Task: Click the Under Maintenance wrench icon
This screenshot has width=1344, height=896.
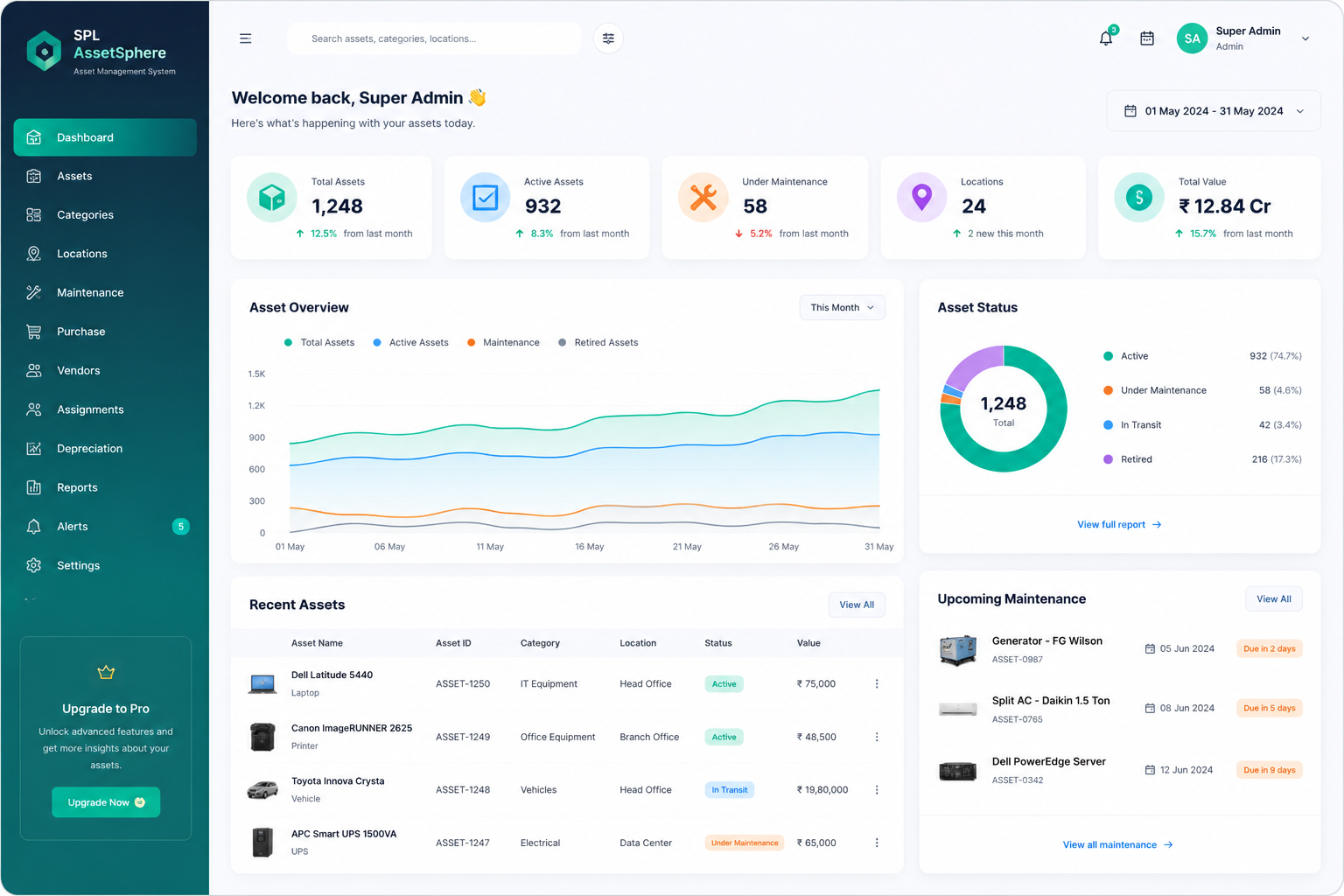Action: 703,198
